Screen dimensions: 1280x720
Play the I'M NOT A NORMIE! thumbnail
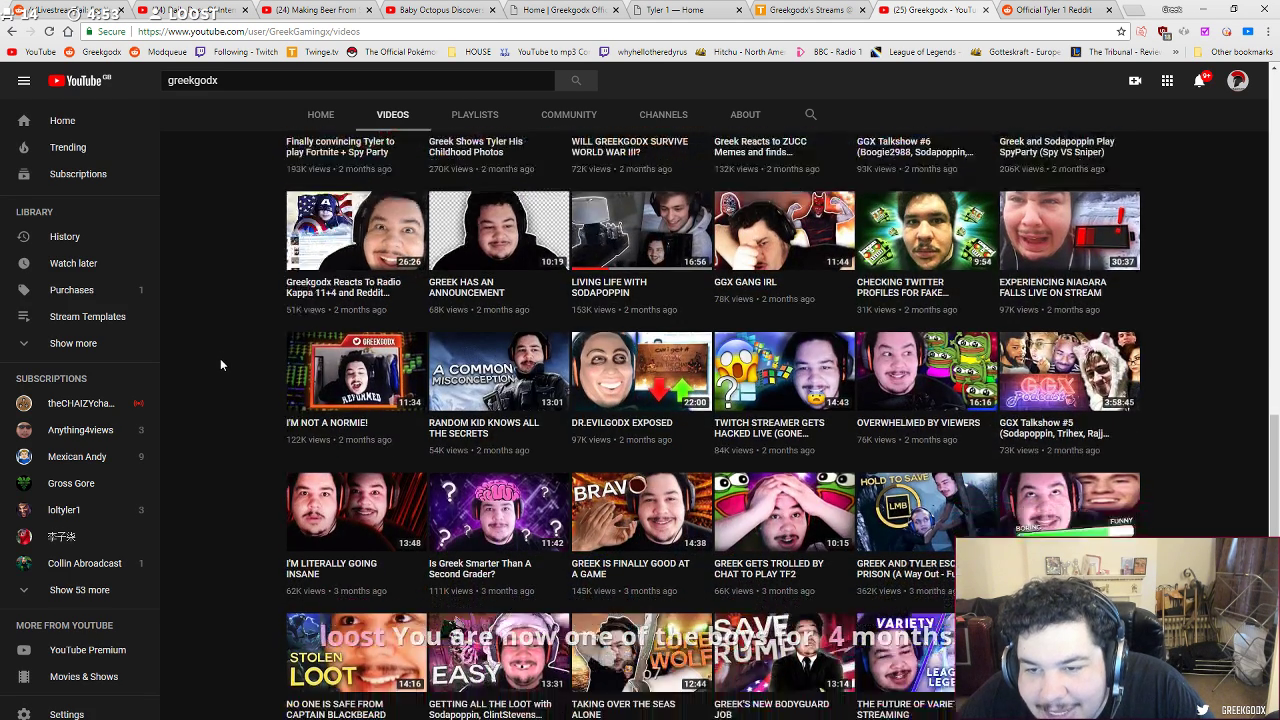point(356,371)
